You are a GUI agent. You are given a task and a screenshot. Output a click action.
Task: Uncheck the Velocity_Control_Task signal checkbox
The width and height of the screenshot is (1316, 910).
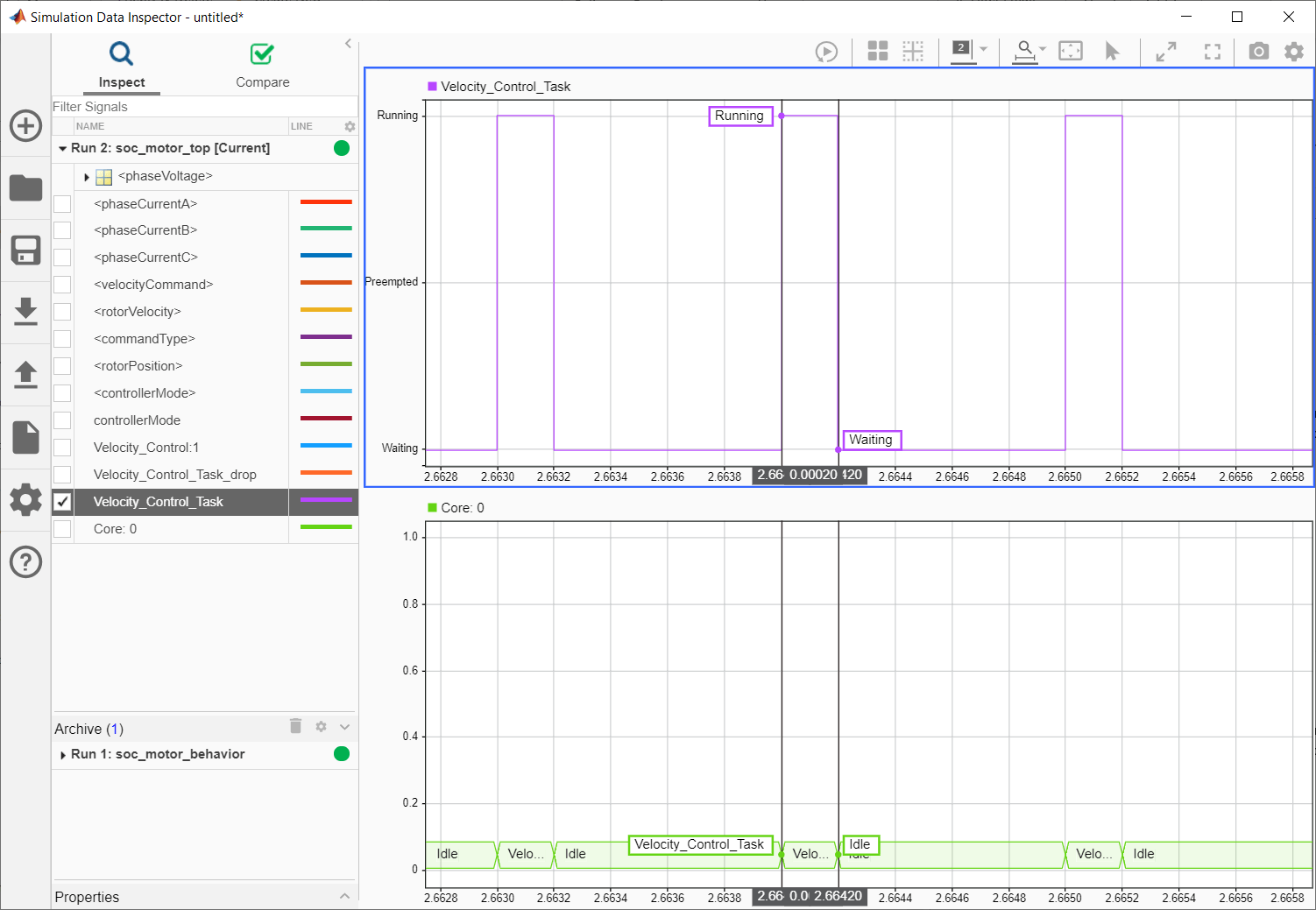pyautogui.click(x=62, y=502)
